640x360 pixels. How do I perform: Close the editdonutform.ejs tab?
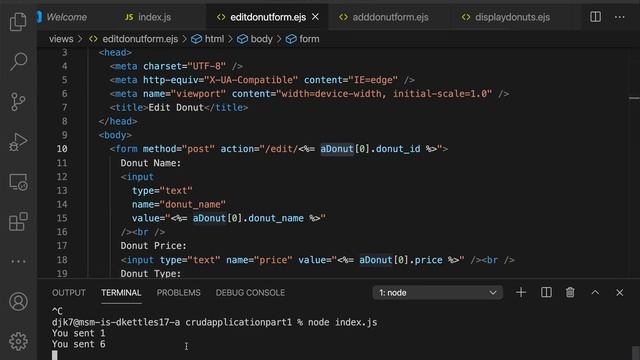coord(315,17)
